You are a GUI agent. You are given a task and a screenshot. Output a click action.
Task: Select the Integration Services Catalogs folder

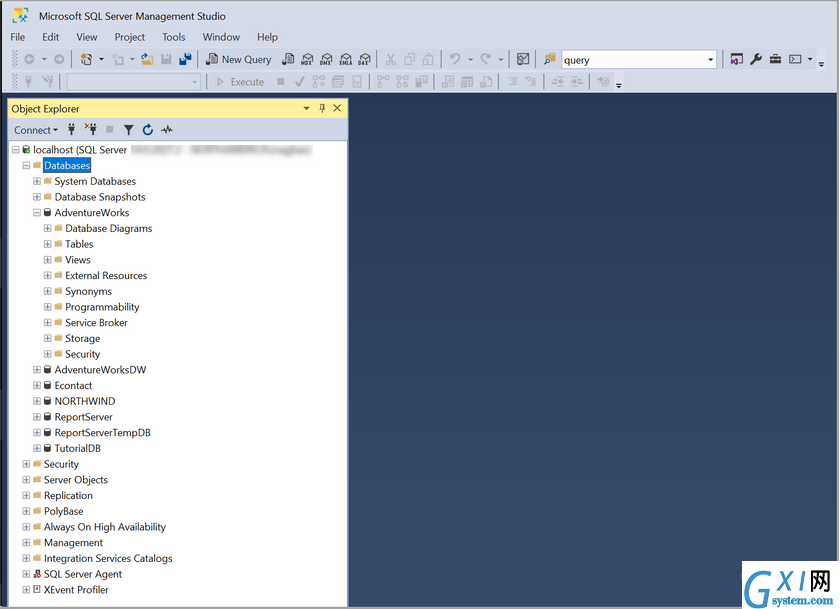(x=108, y=558)
